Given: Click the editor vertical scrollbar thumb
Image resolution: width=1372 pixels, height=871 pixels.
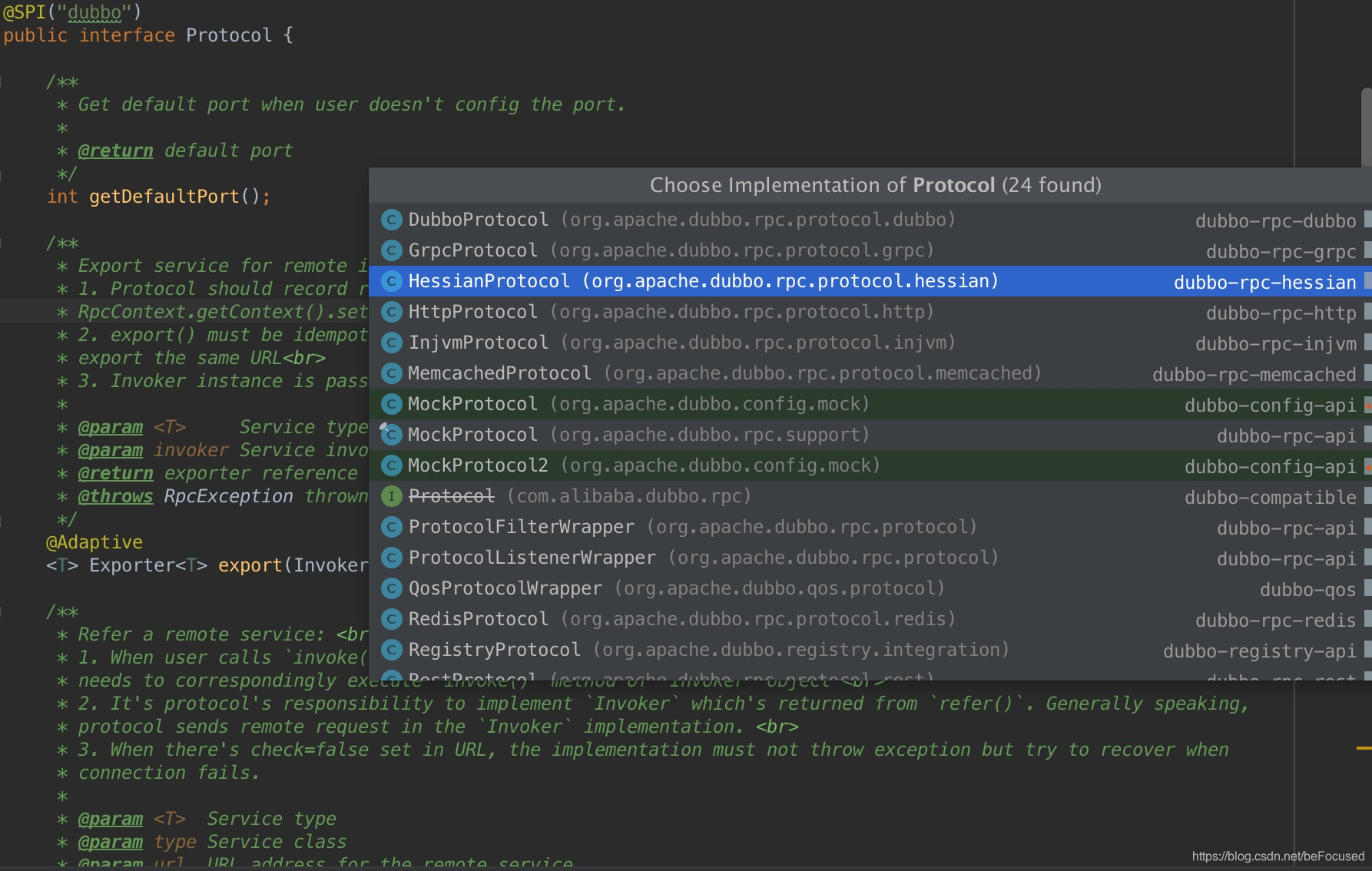Looking at the screenshot, I should tap(1367, 127).
